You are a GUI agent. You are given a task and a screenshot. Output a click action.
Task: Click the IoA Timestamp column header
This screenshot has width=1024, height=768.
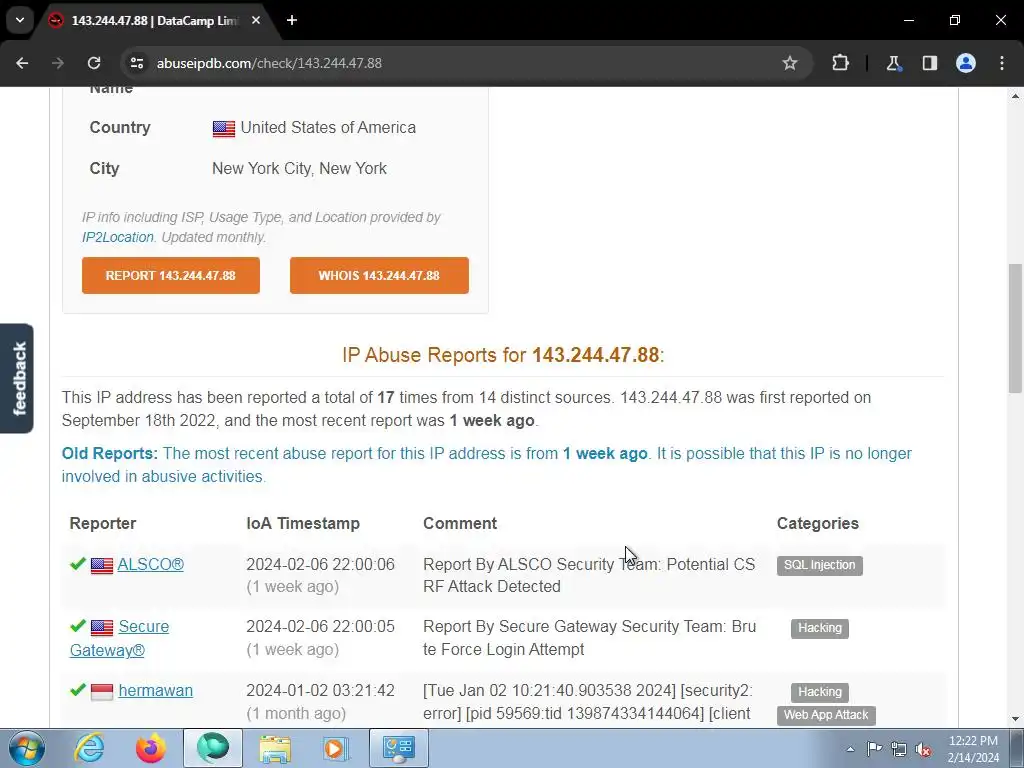[x=303, y=523]
